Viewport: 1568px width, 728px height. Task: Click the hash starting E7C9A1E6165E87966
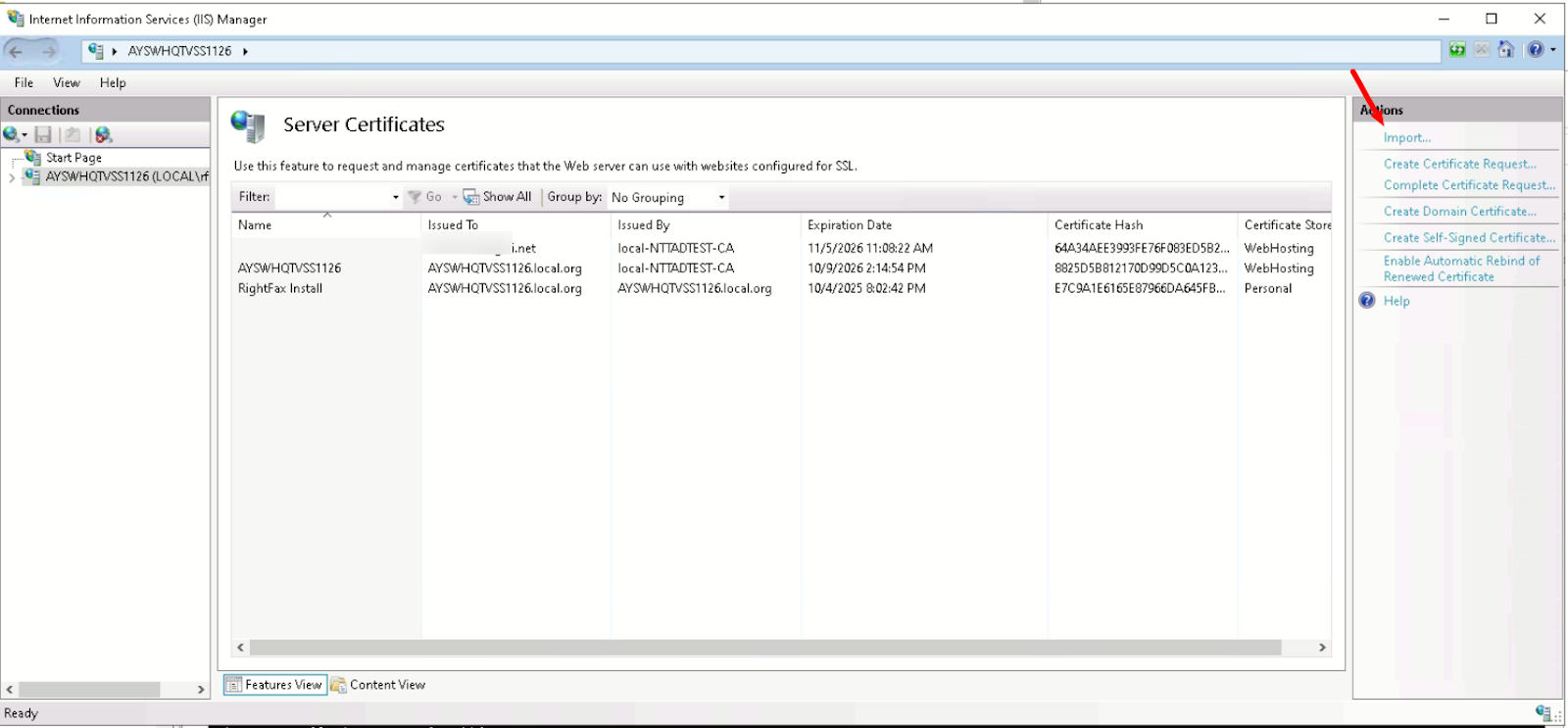1140,289
